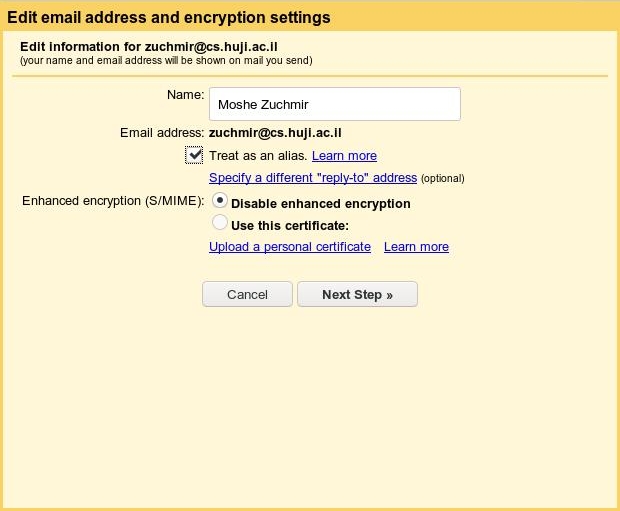Click the "Use this certificate:" label text
The width and height of the screenshot is (620, 511).
[x=289, y=226]
